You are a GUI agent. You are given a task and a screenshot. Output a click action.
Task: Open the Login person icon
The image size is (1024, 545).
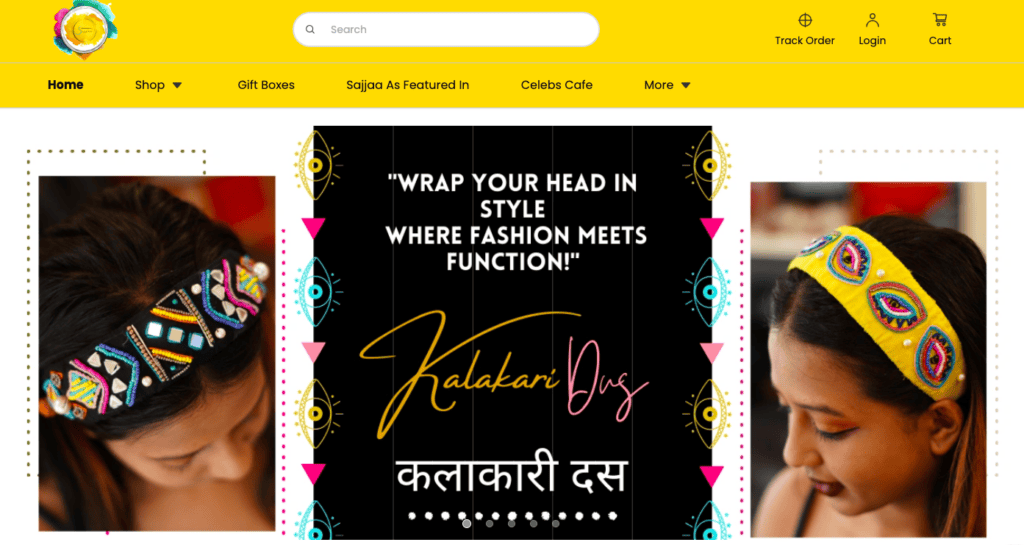[x=872, y=20]
